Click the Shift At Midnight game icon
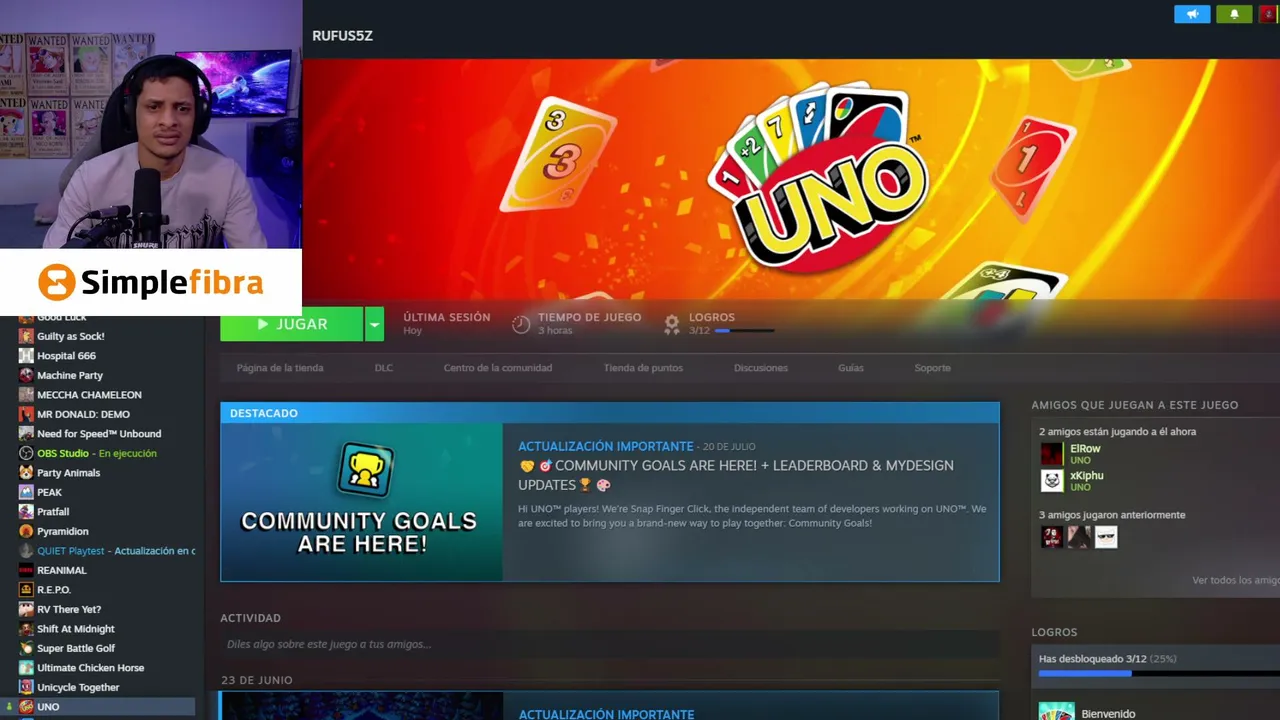 (x=26, y=629)
